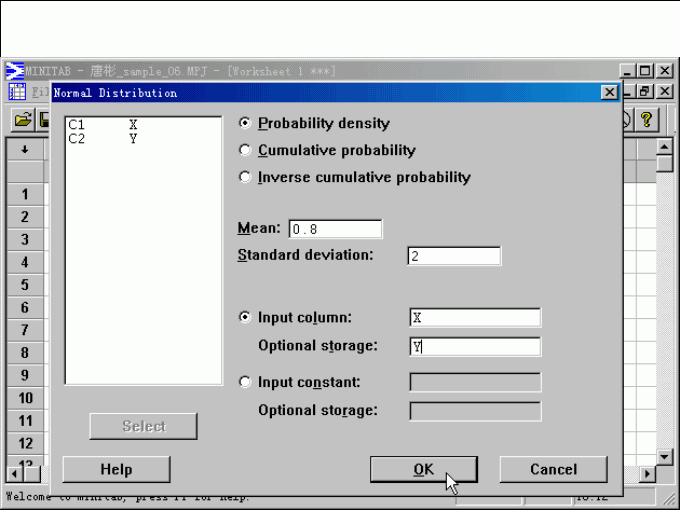Click the worksheet scroll up arrow

click(x=665, y=147)
